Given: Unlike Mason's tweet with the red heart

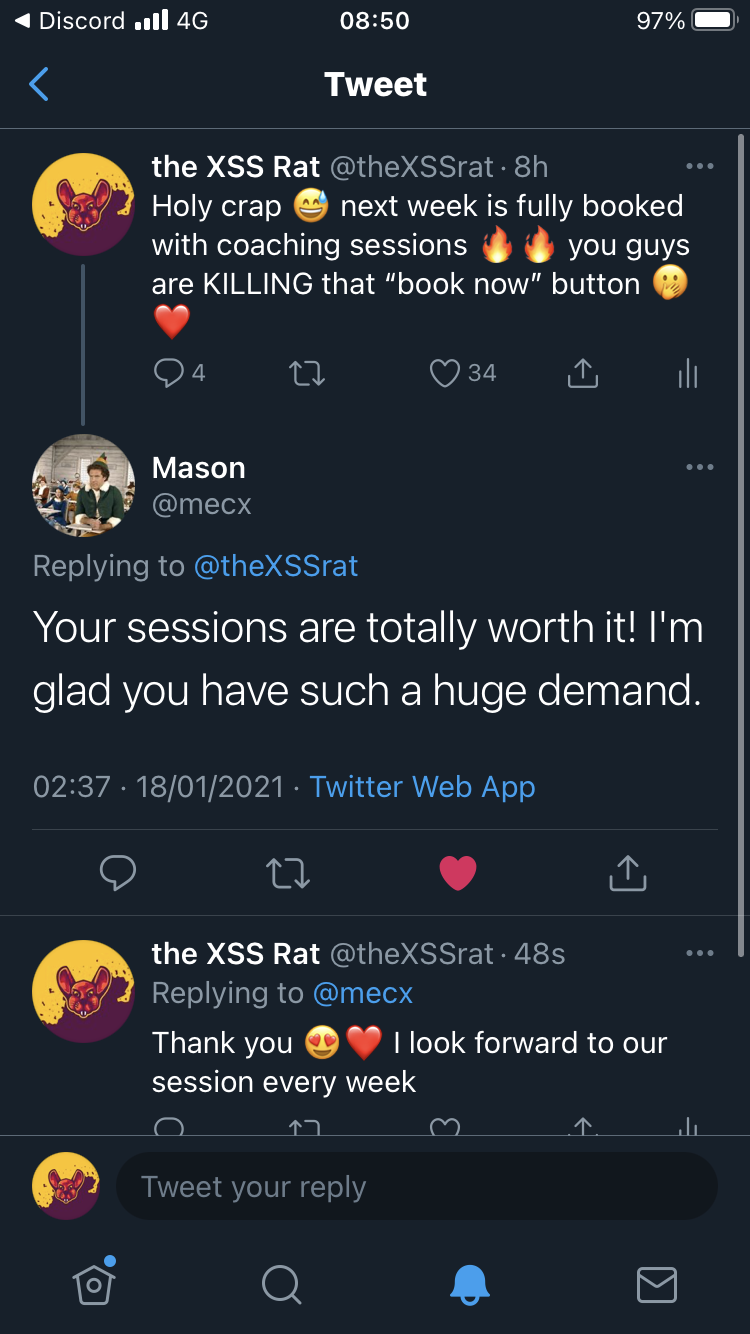Looking at the screenshot, I should pos(459,872).
